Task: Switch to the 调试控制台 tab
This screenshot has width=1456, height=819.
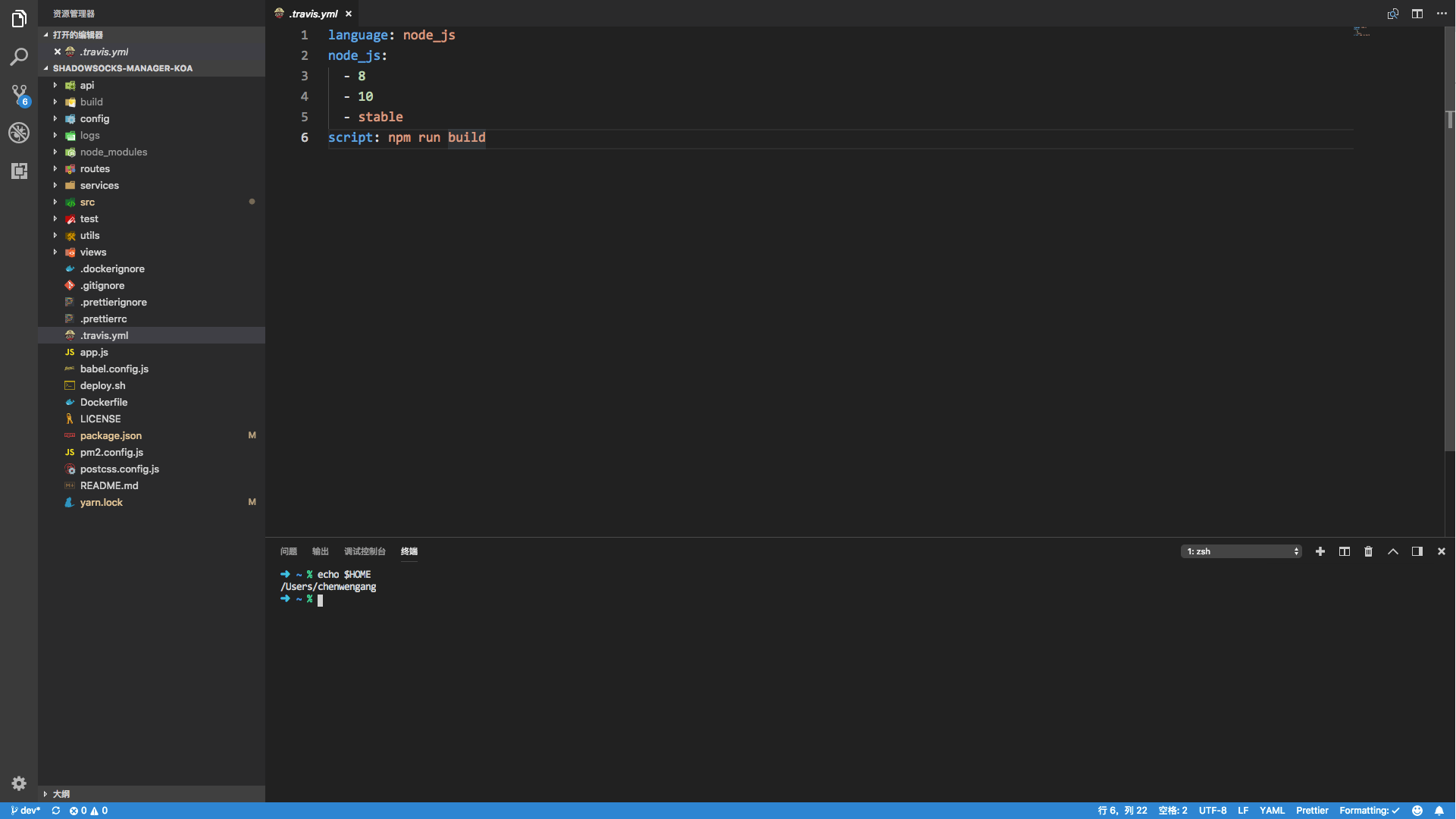Action: [365, 551]
